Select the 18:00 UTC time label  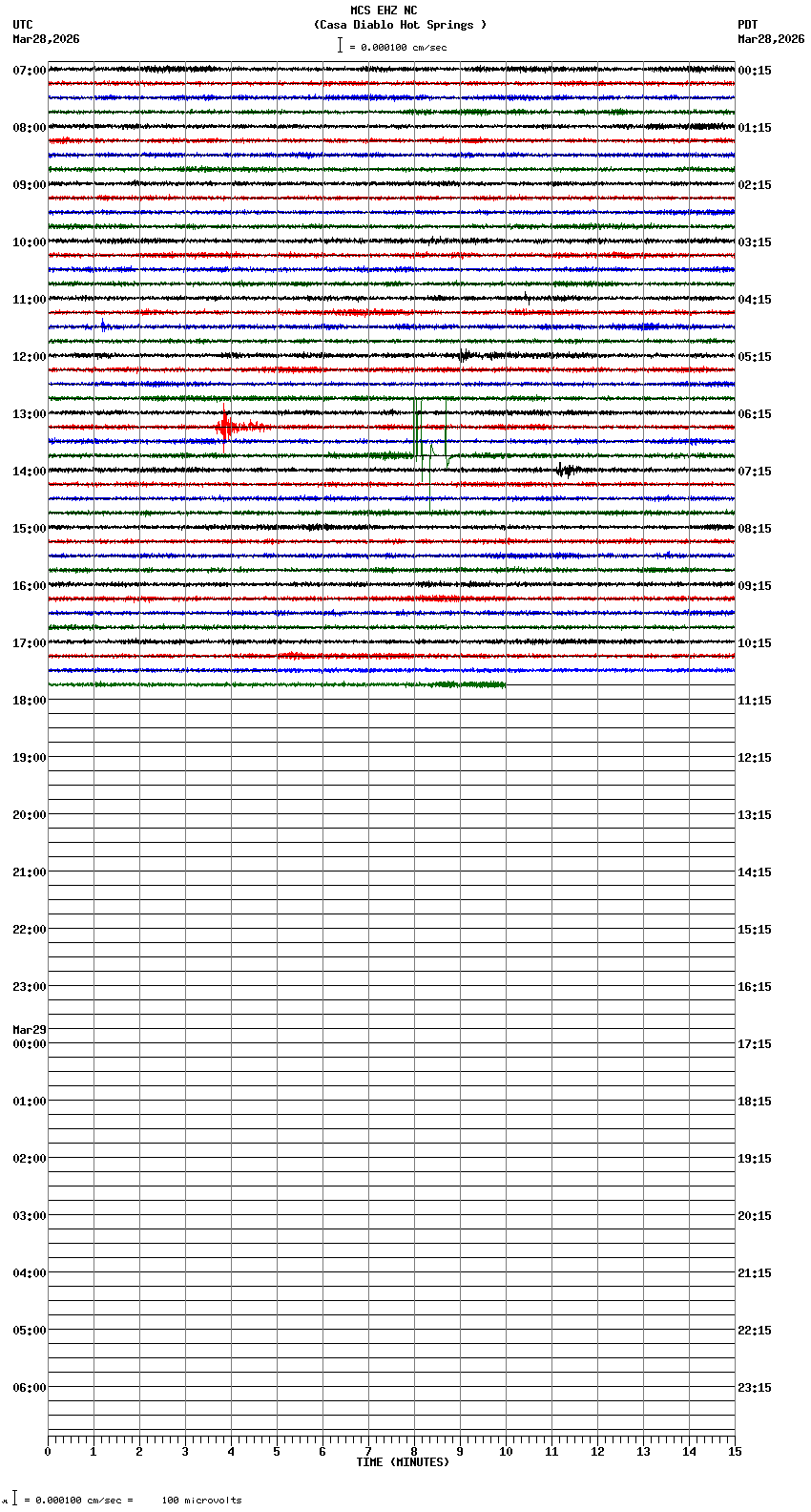click(30, 701)
